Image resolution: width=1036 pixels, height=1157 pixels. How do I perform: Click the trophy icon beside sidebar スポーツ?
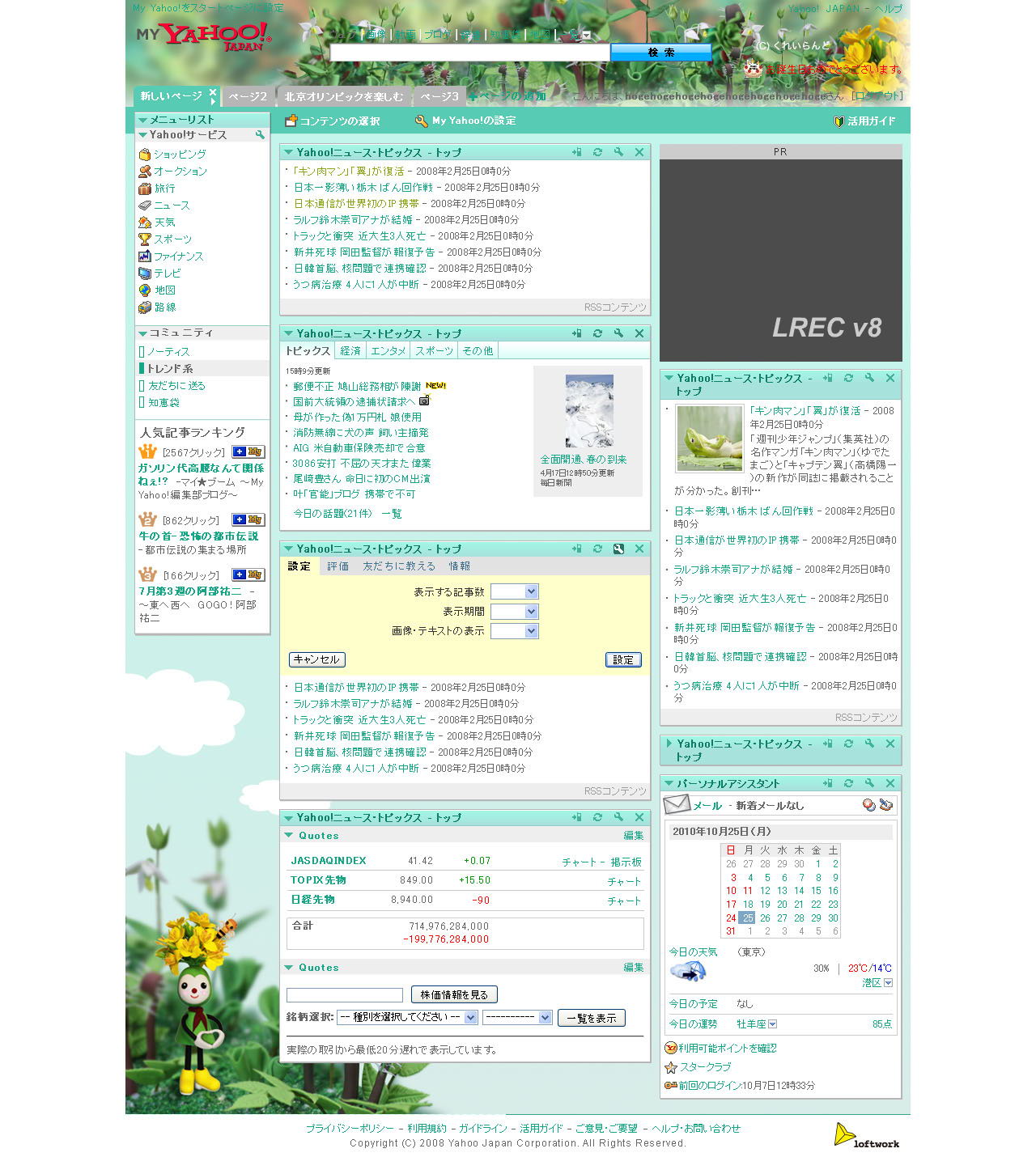[145, 239]
